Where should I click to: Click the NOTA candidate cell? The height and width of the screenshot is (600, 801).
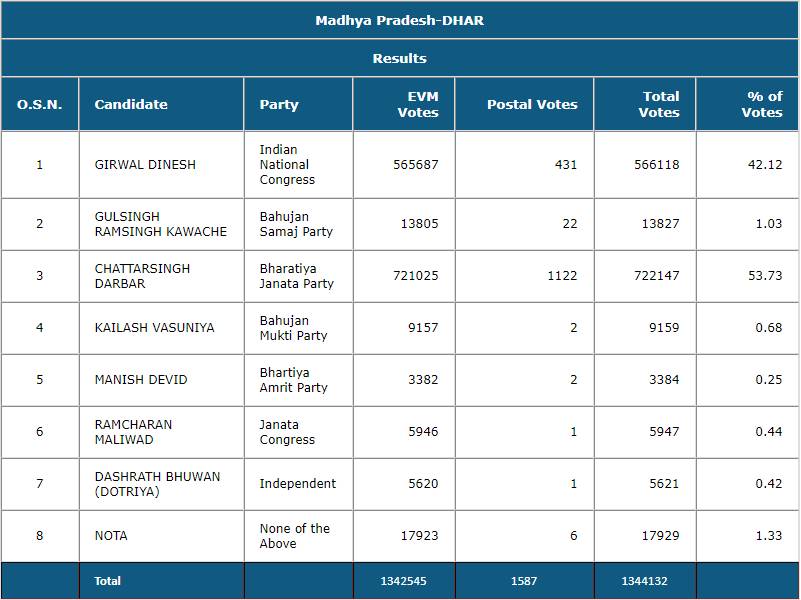[x=111, y=536]
